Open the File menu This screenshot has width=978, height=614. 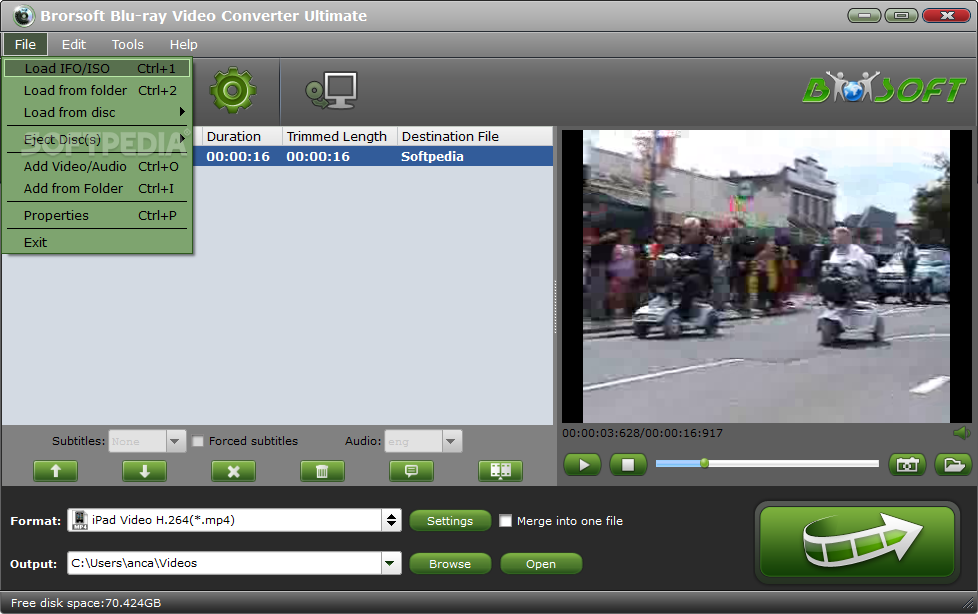click(x=26, y=44)
